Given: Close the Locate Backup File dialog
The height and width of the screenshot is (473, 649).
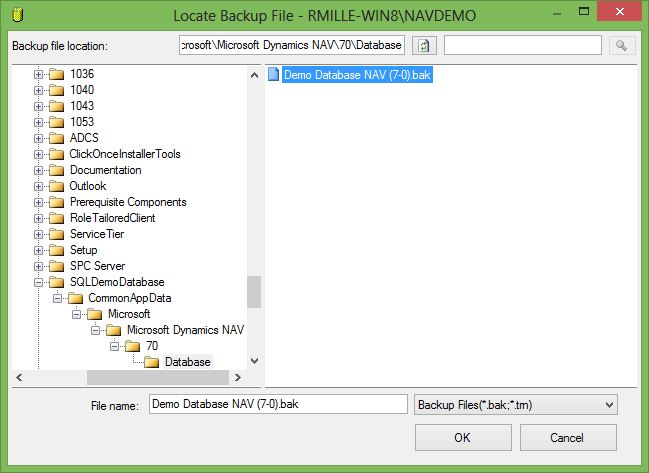Looking at the screenshot, I should tap(620, 12).
